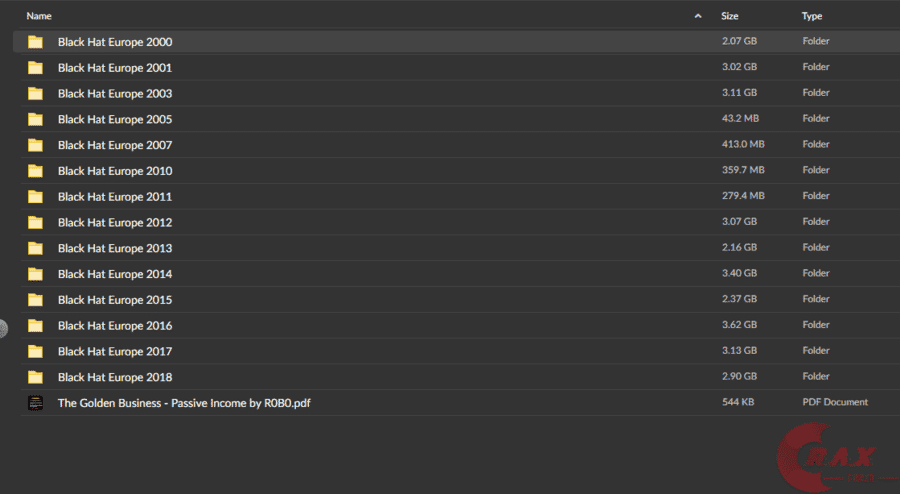Click the round handle at left edge
The image size is (900, 494).
pos(3,327)
